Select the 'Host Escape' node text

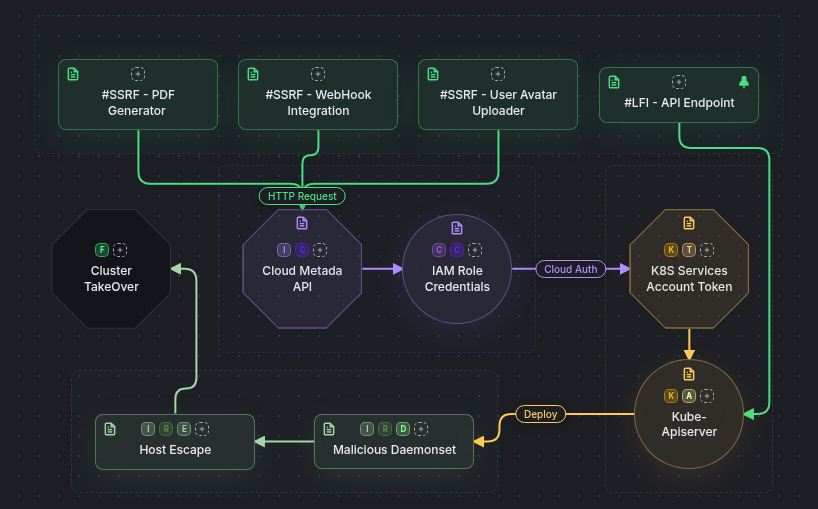[175, 450]
